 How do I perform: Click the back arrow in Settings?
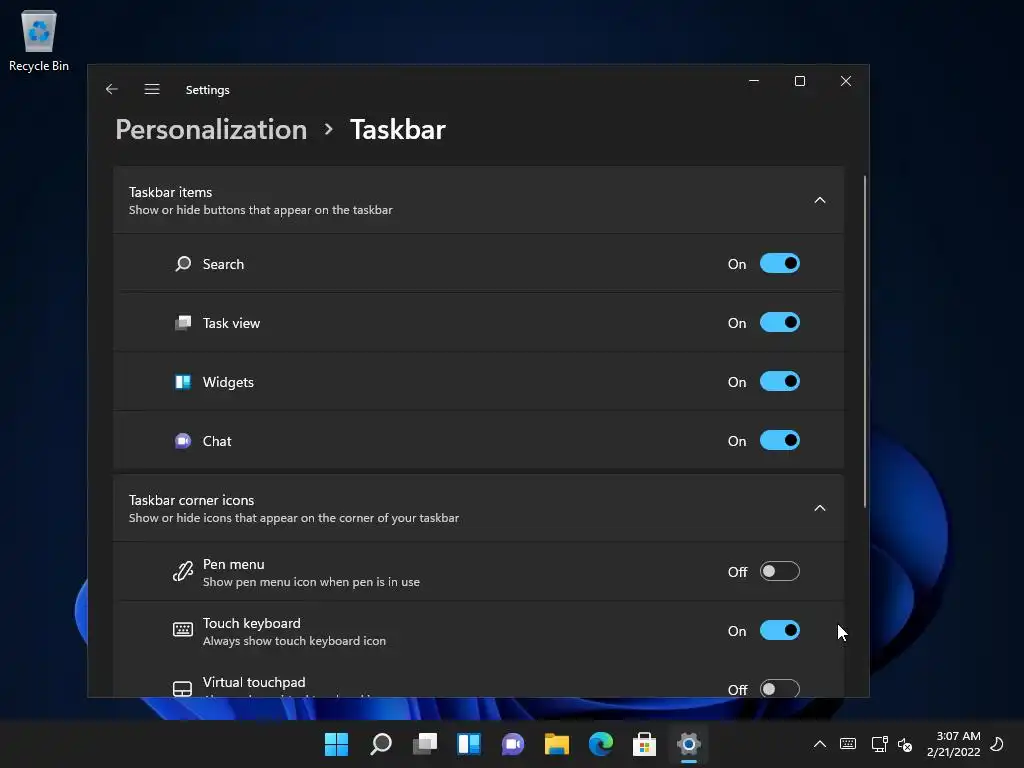pyautogui.click(x=112, y=89)
